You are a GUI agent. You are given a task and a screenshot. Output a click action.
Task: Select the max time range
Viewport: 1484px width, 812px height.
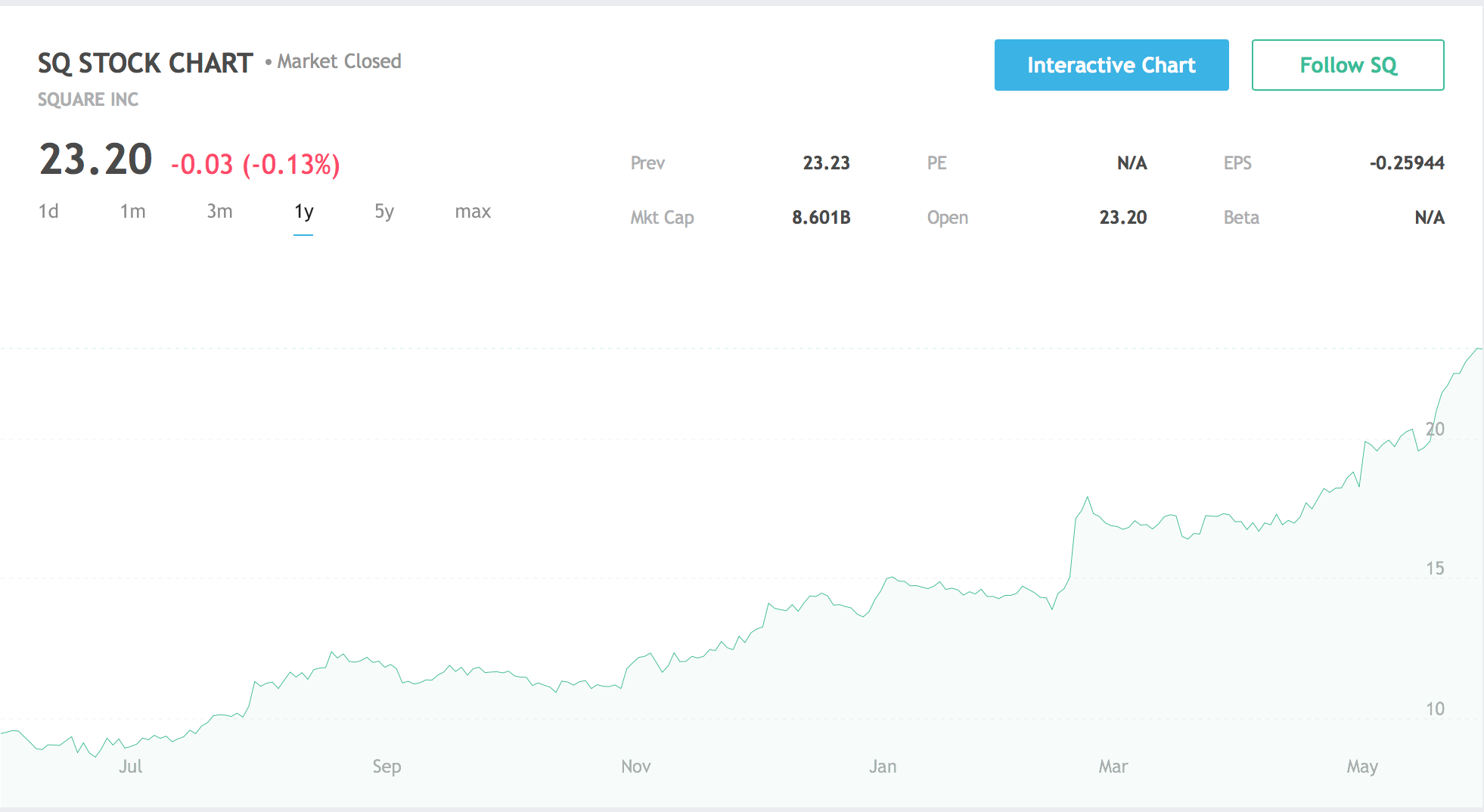coord(473,212)
